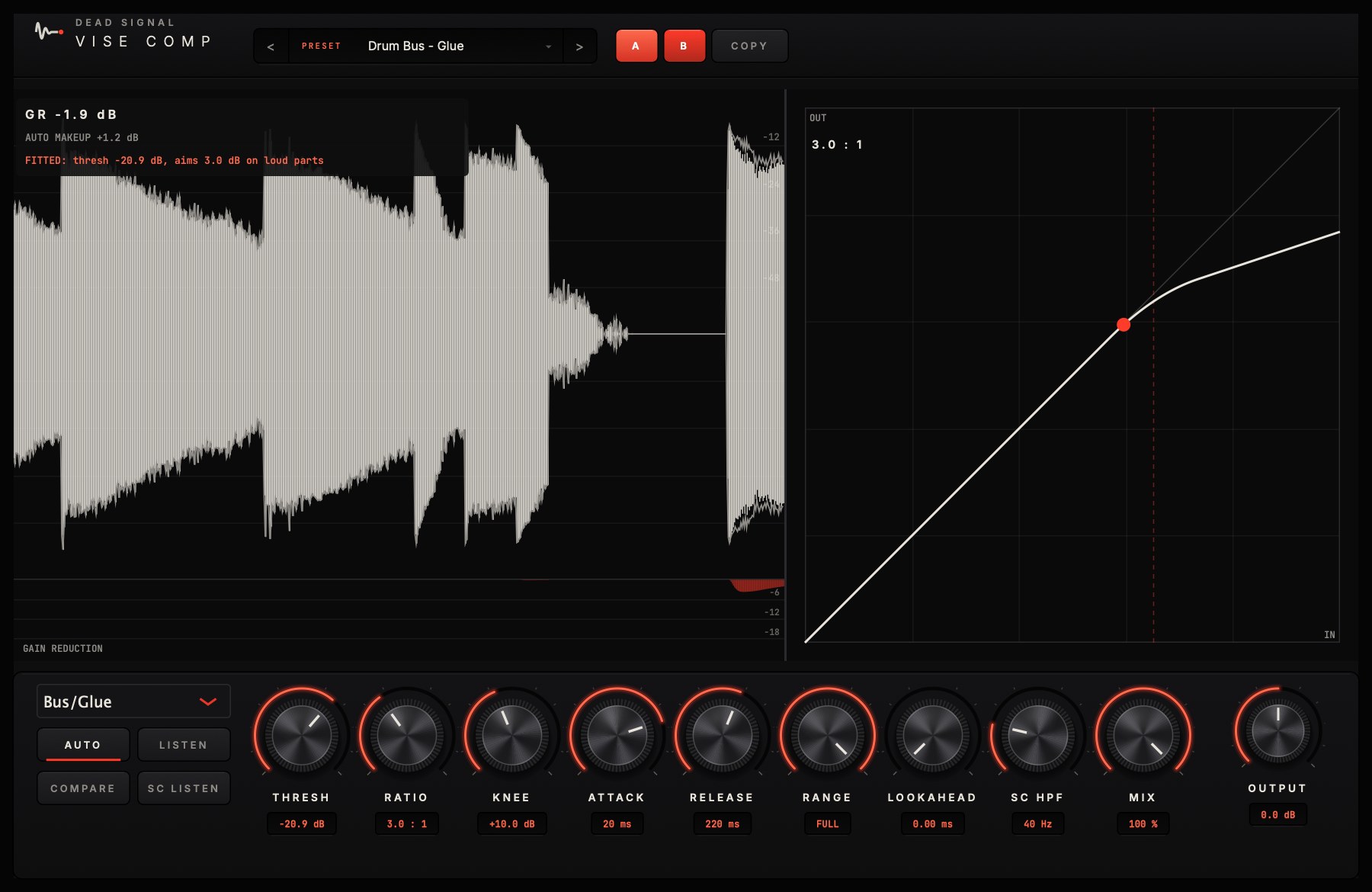Viewport: 1372px width, 892px height.
Task: Click the -20.9 dB threshold value field
Action: [302, 824]
